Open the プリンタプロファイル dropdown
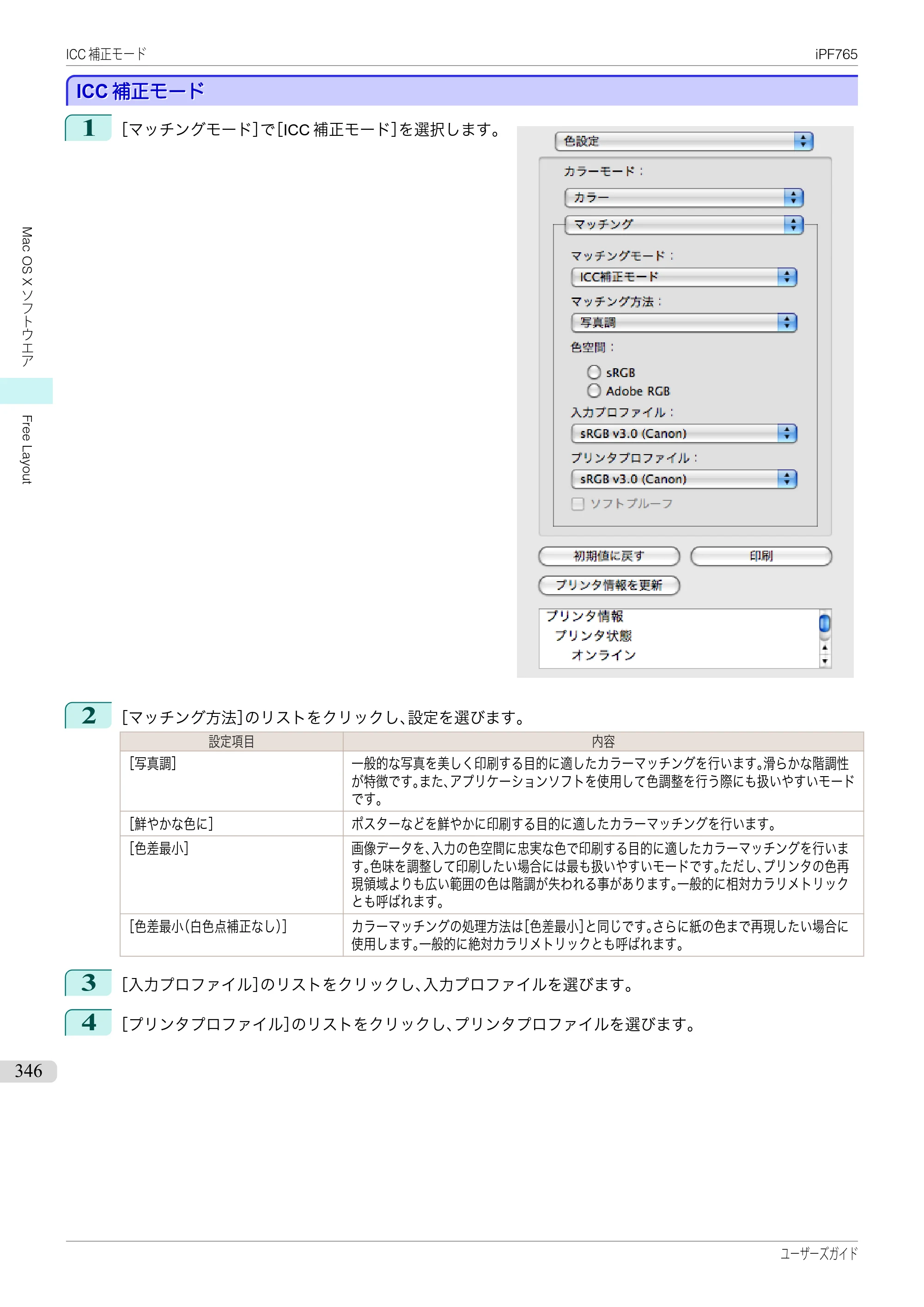924x1307 pixels. [684, 479]
